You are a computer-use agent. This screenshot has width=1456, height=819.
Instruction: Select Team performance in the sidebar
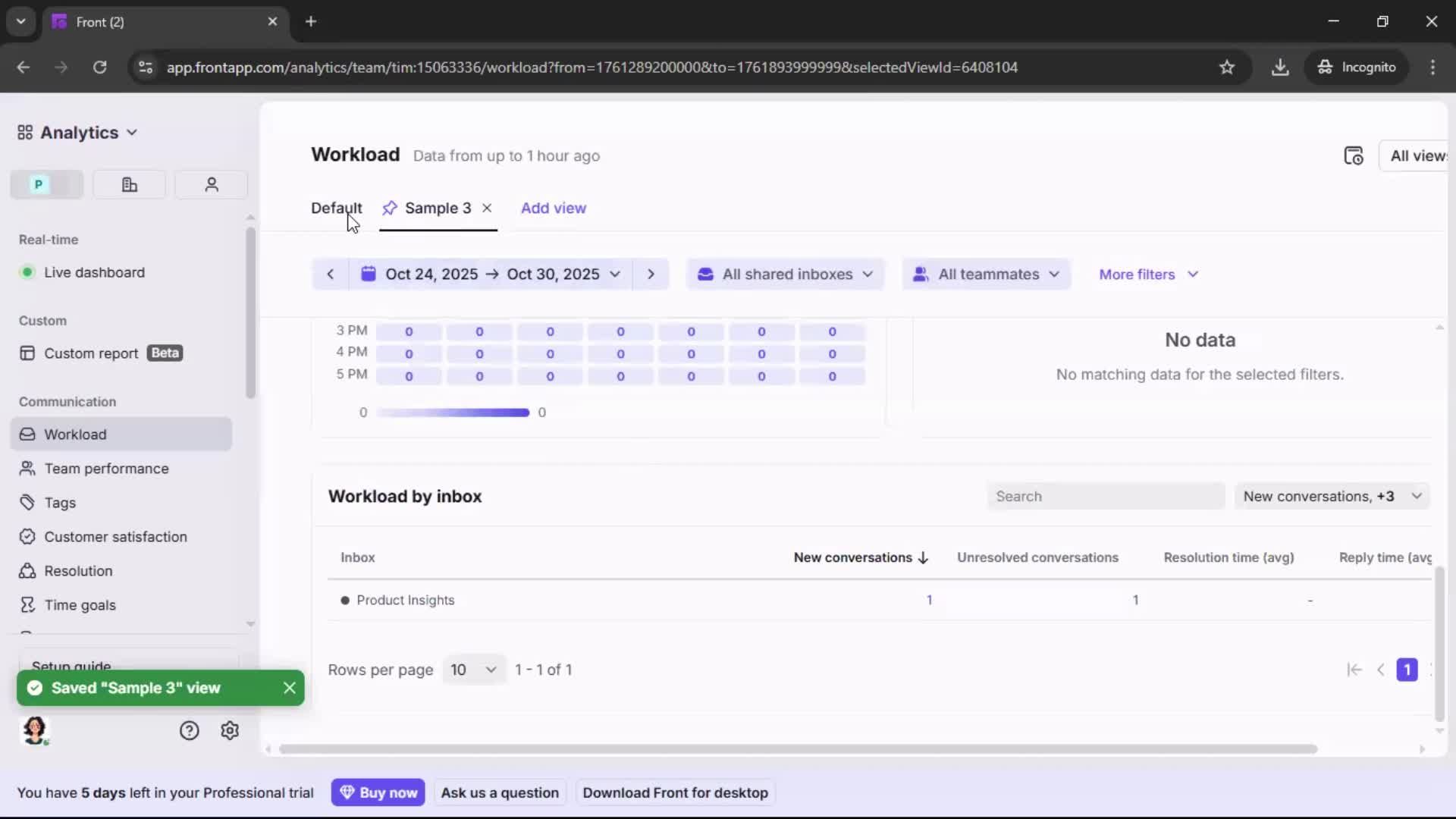pos(105,469)
